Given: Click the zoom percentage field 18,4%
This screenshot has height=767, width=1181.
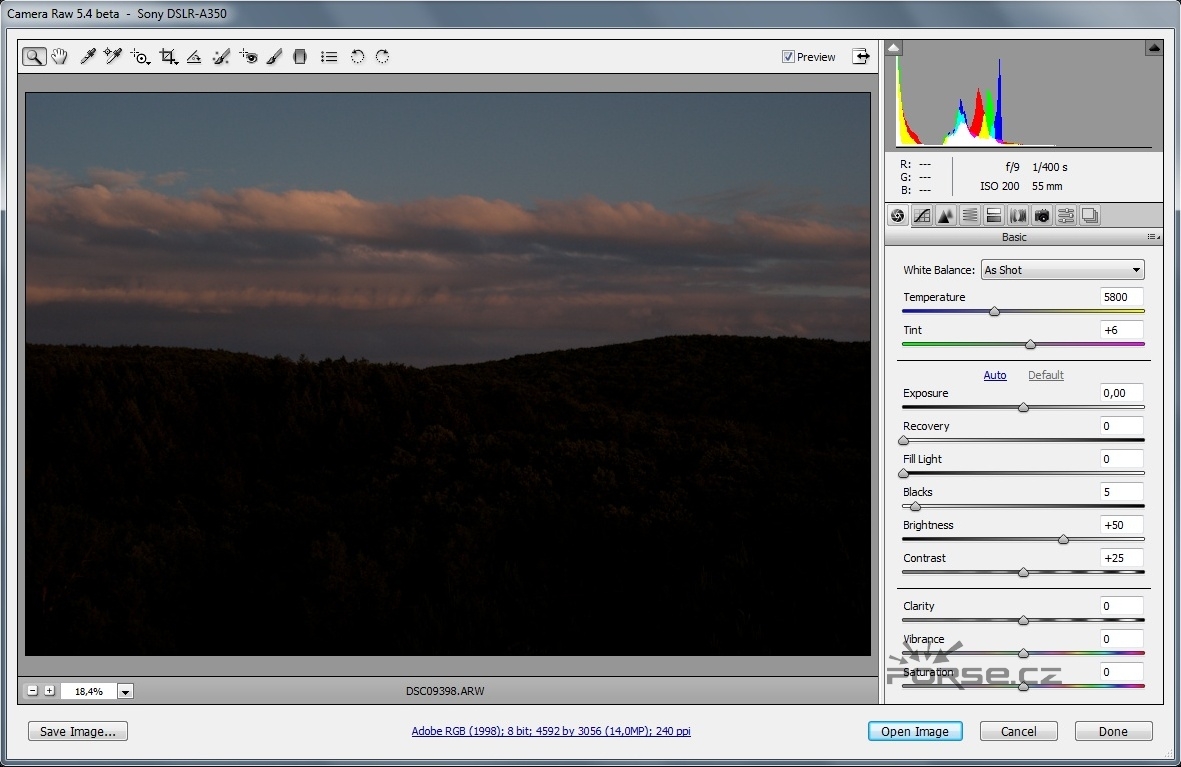Looking at the screenshot, I should click(x=89, y=691).
